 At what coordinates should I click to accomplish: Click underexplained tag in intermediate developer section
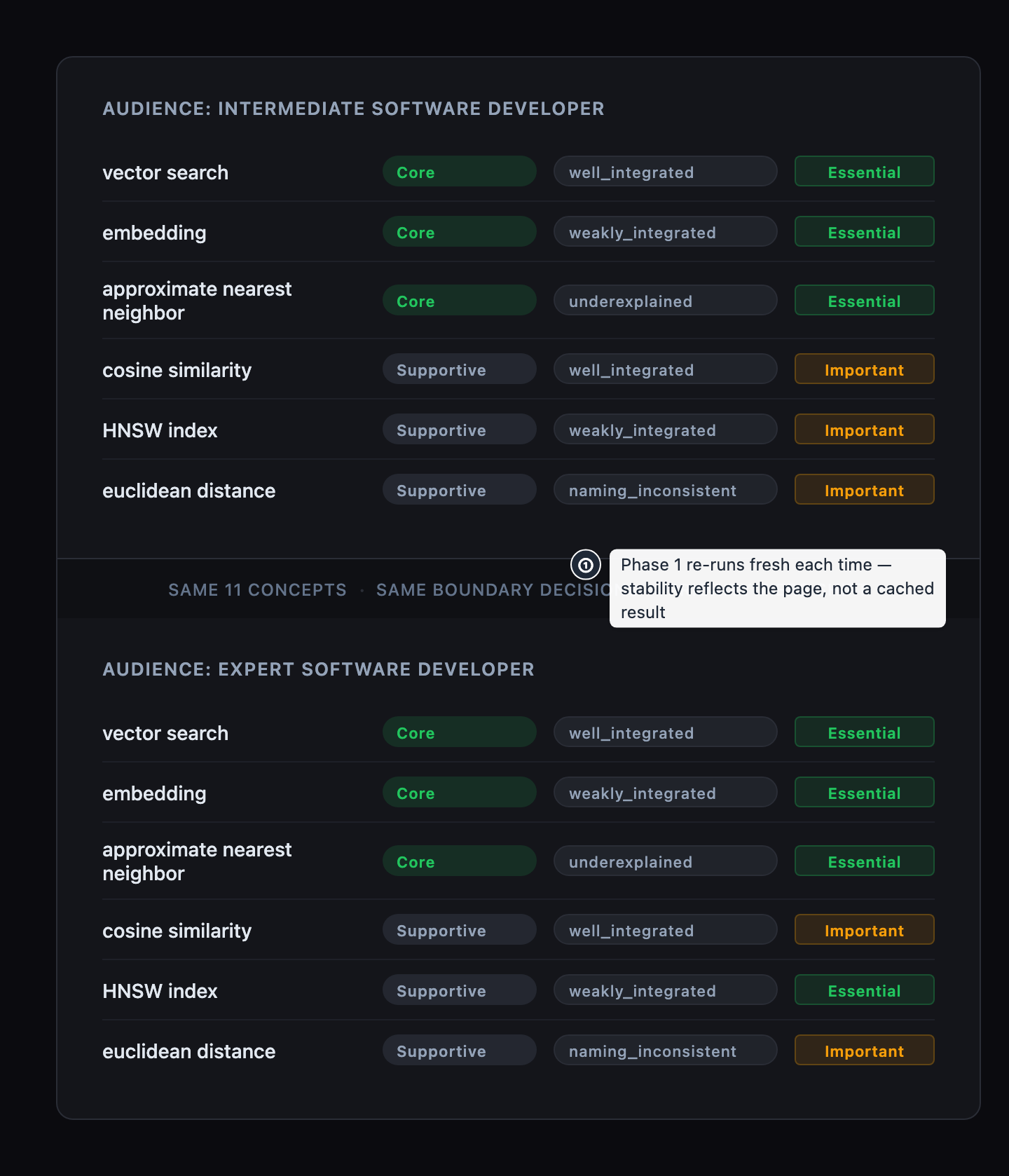[x=666, y=301]
